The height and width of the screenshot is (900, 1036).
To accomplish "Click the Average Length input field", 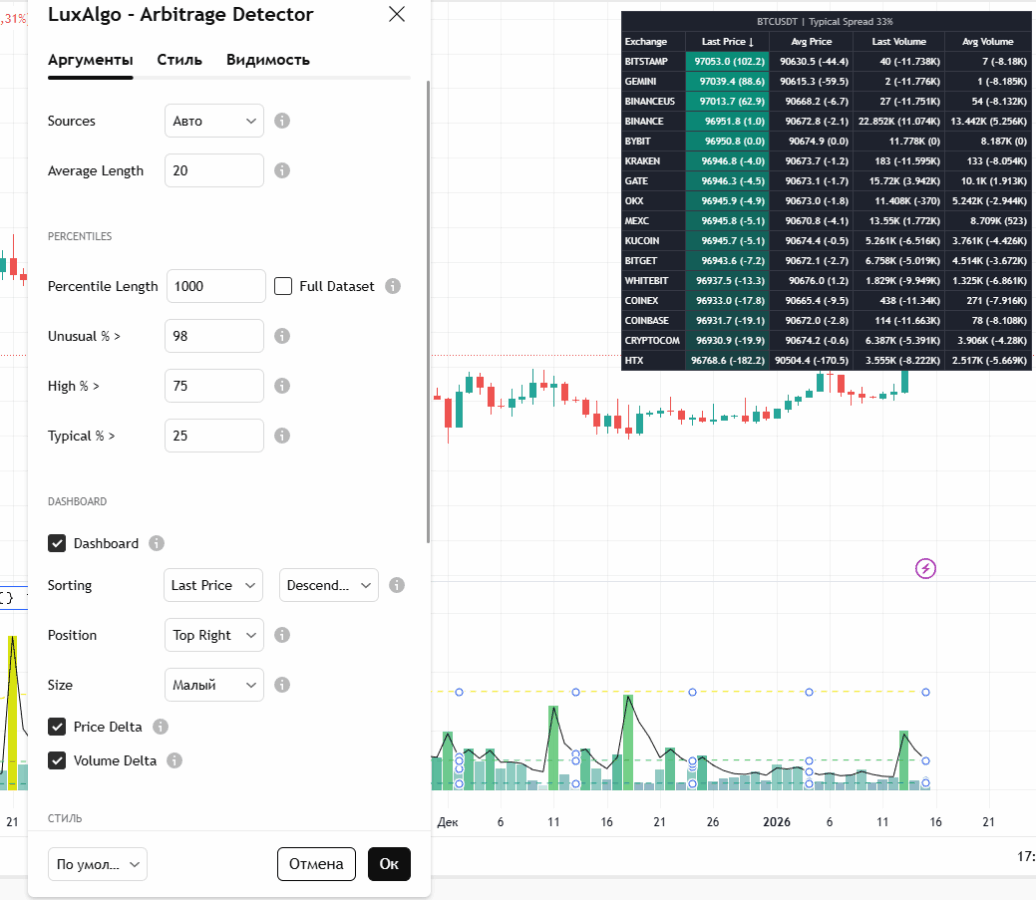I will [214, 170].
